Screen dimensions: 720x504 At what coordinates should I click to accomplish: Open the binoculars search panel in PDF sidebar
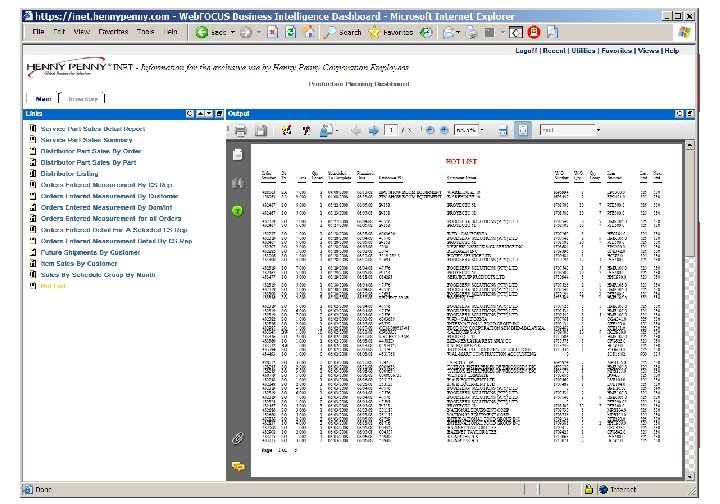point(238,183)
